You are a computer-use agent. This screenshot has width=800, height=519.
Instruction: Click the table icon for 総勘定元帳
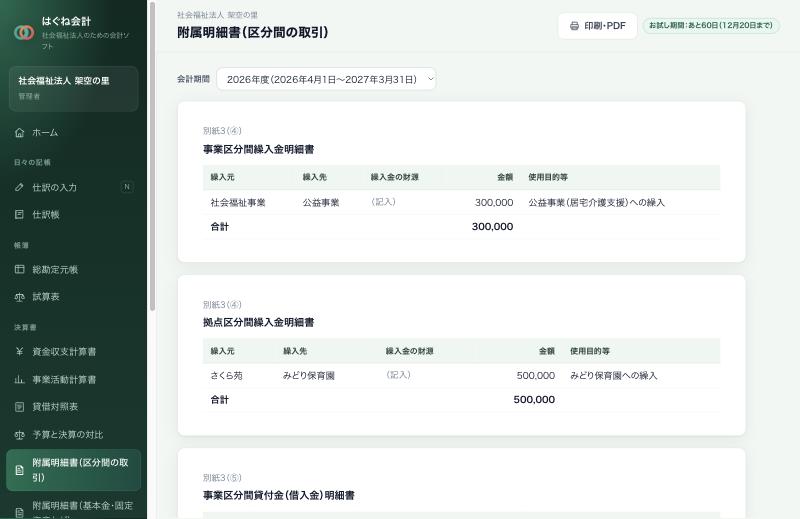pyautogui.click(x=19, y=269)
